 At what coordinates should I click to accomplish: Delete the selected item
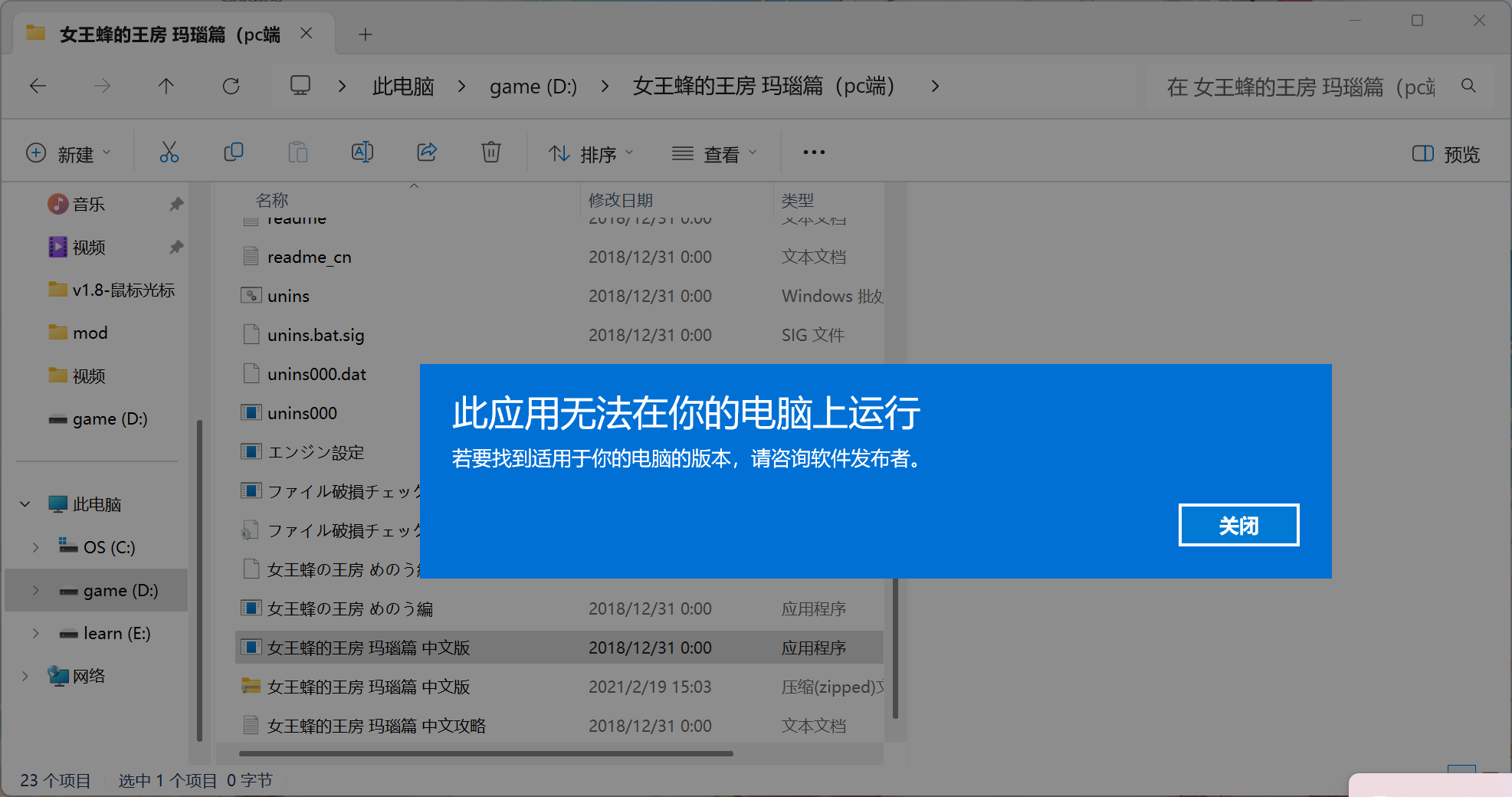pos(491,153)
